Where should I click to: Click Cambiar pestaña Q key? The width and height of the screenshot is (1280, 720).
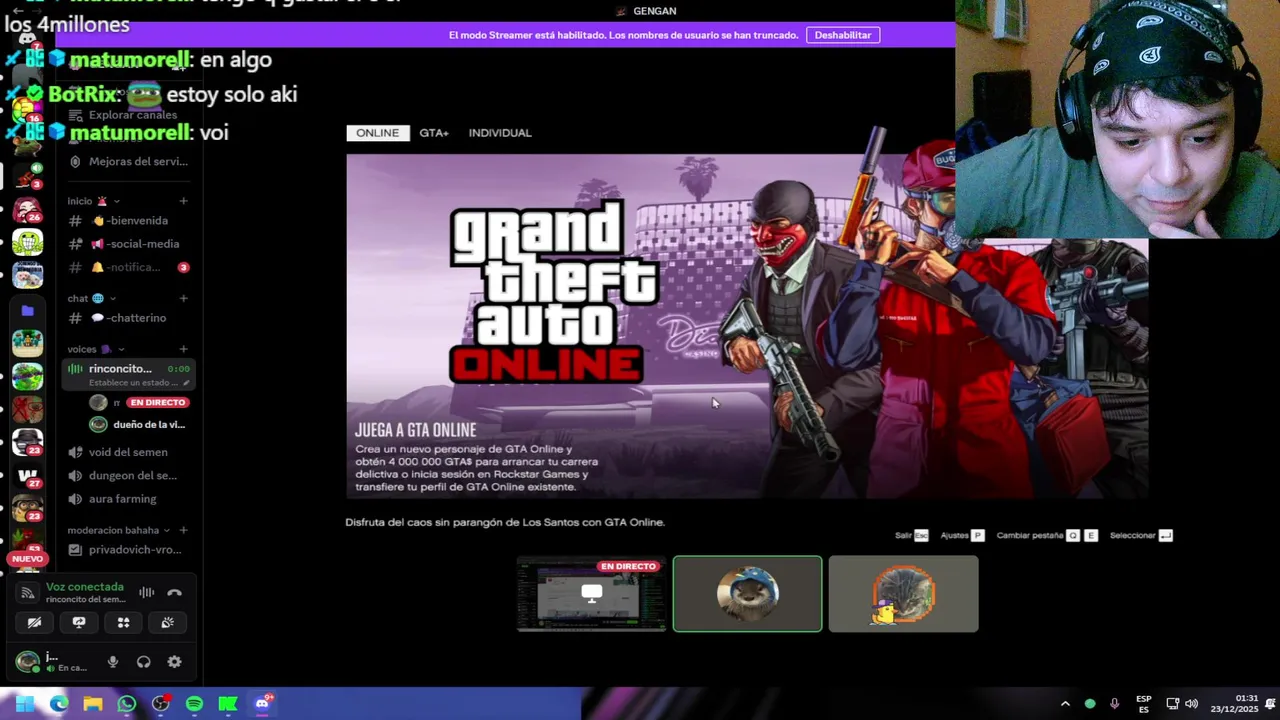(x=1073, y=536)
